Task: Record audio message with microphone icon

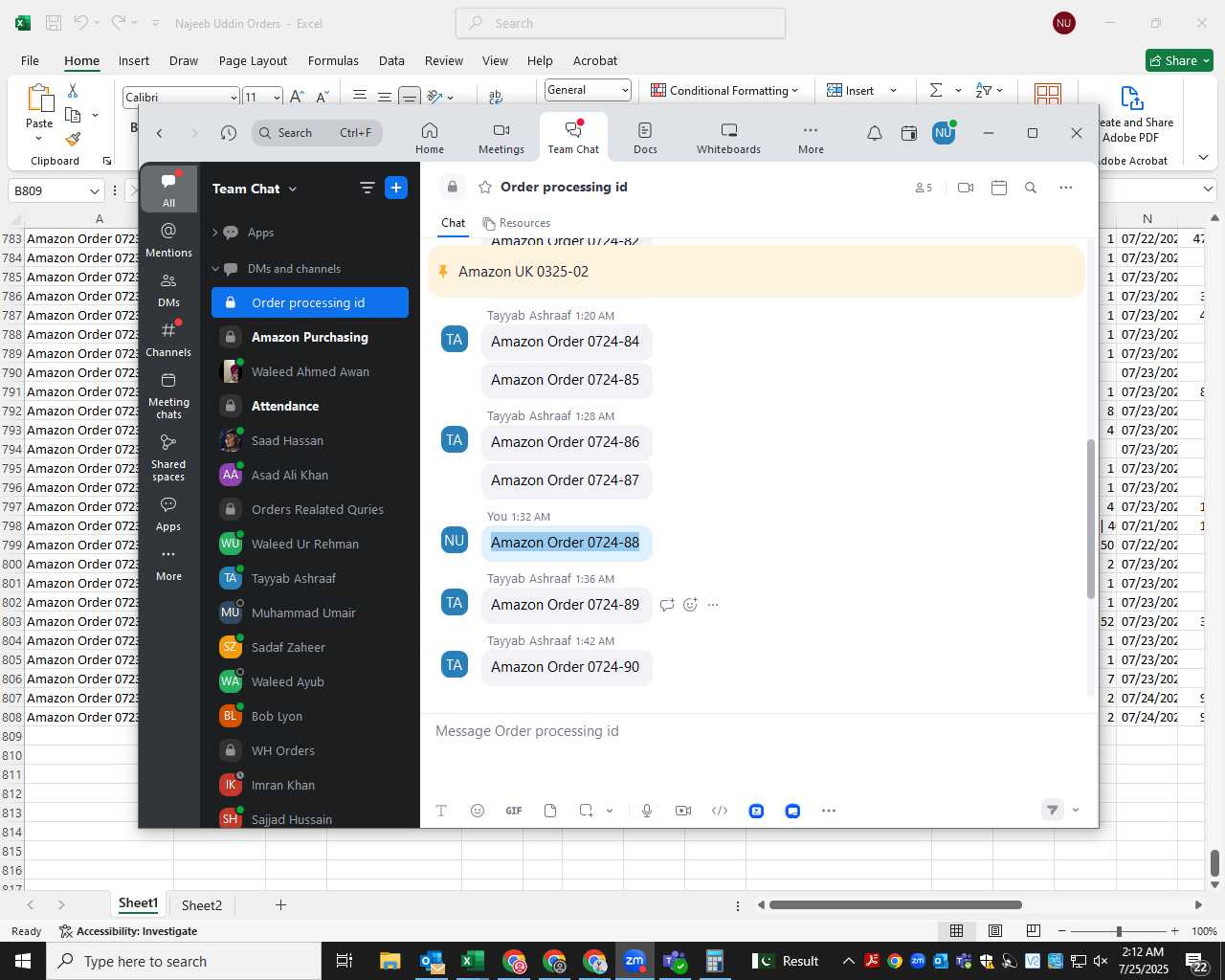Action: tap(647, 811)
